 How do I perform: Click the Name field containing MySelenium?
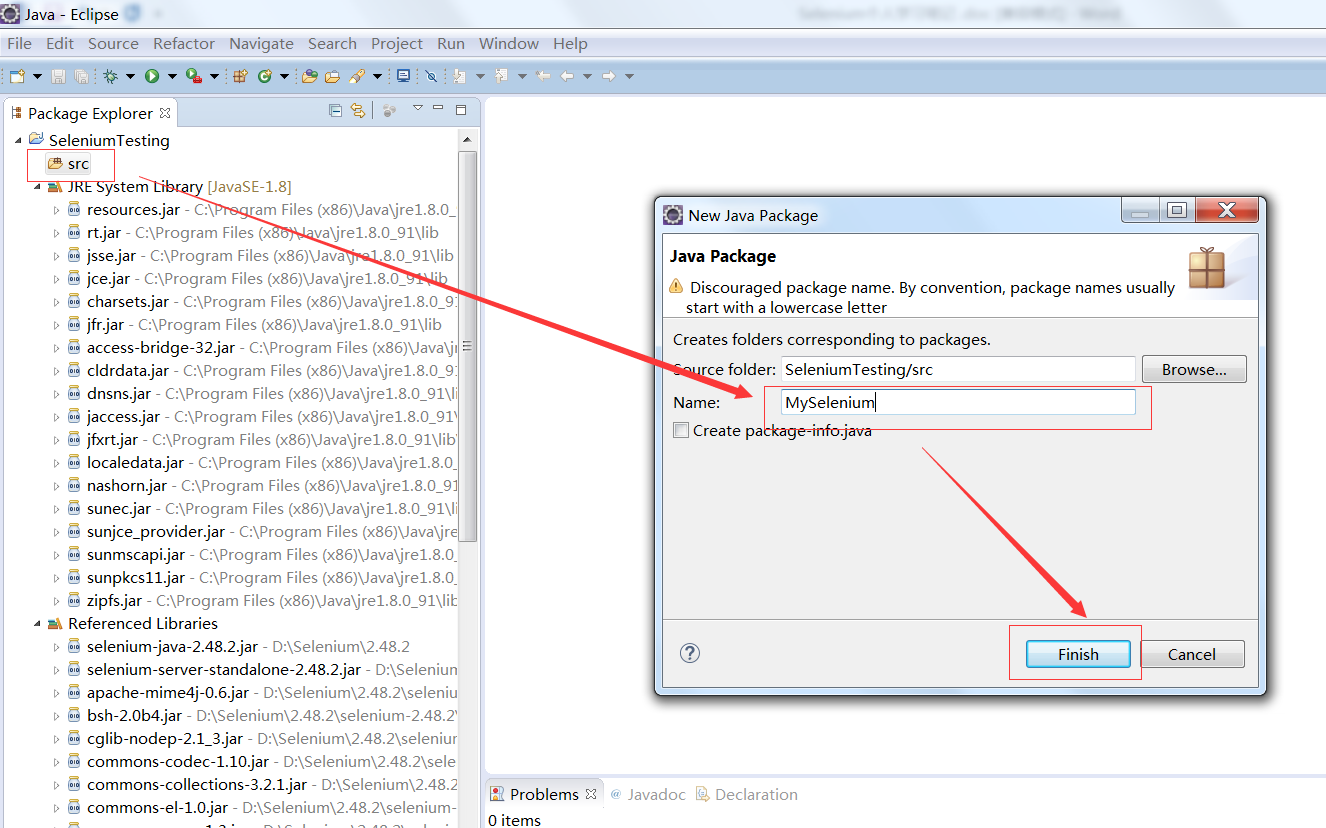click(958, 402)
